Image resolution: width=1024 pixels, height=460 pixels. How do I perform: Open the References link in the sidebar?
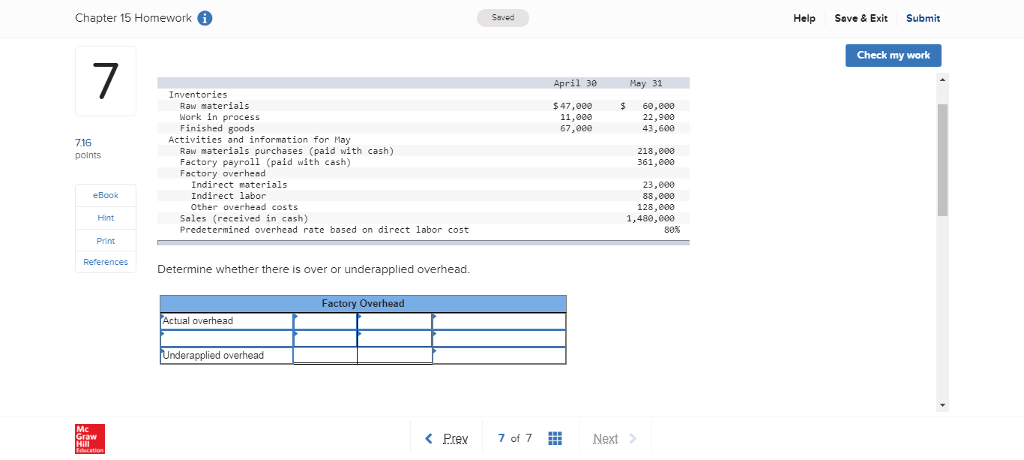[x=105, y=262]
